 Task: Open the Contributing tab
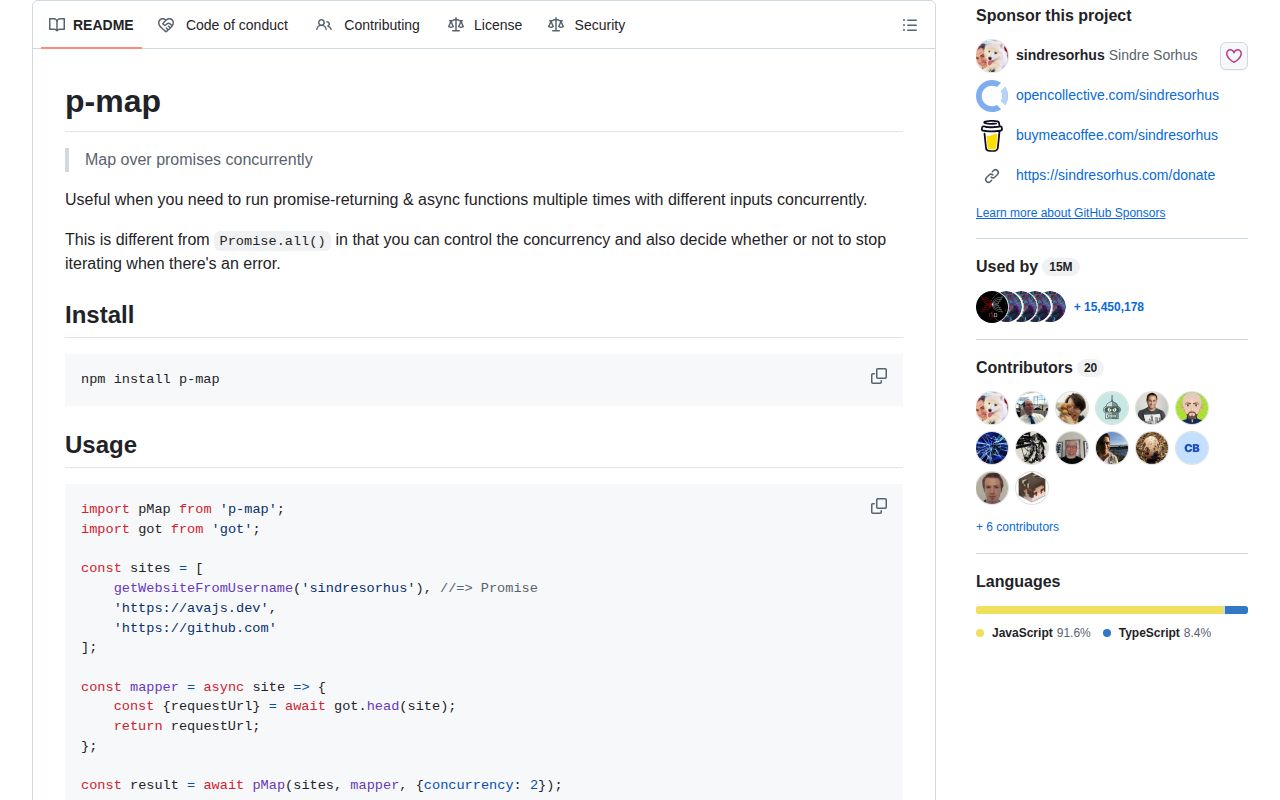(368, 25)
